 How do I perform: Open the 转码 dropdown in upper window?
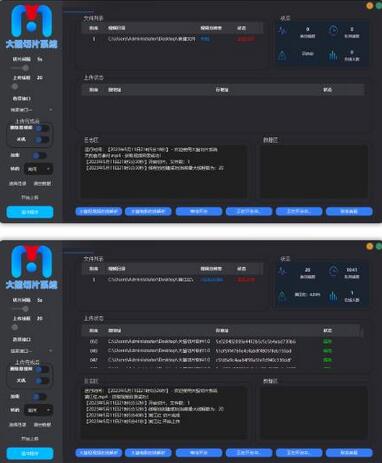pyautogui.click(x=39, y=169)
